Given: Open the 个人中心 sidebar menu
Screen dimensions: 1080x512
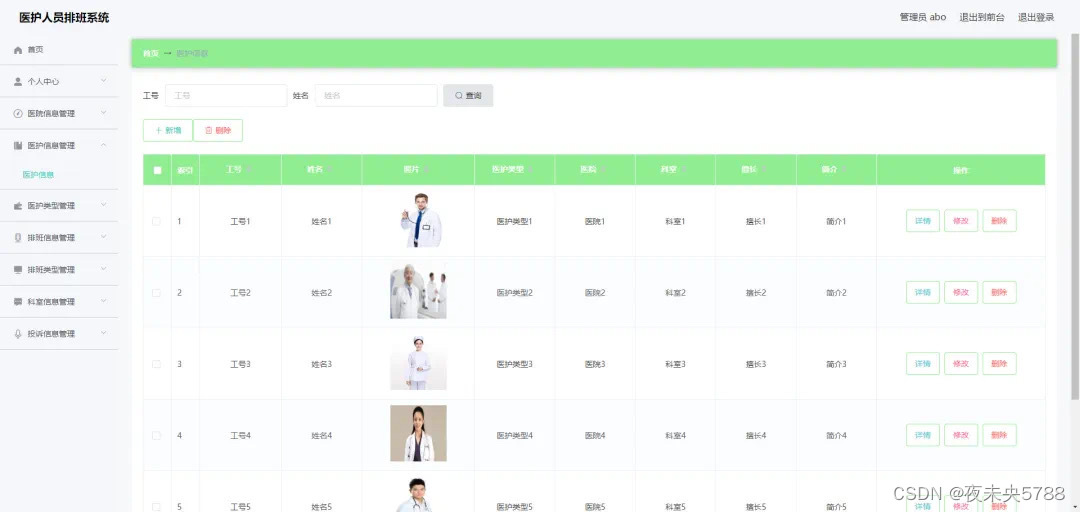Looking at the screenshot, I should click(59, 81).
